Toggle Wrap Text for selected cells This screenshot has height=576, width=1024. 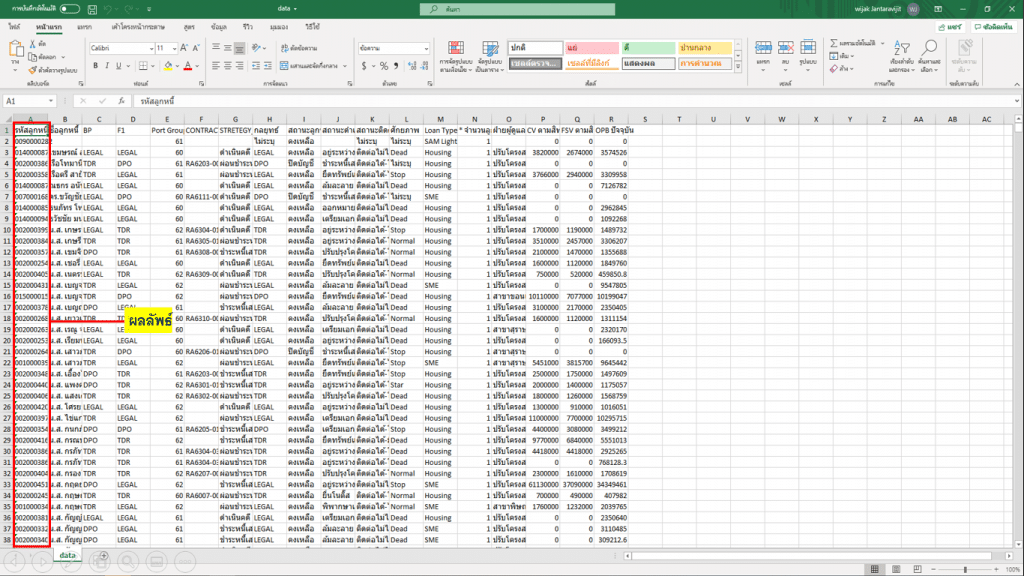[300, 48]
